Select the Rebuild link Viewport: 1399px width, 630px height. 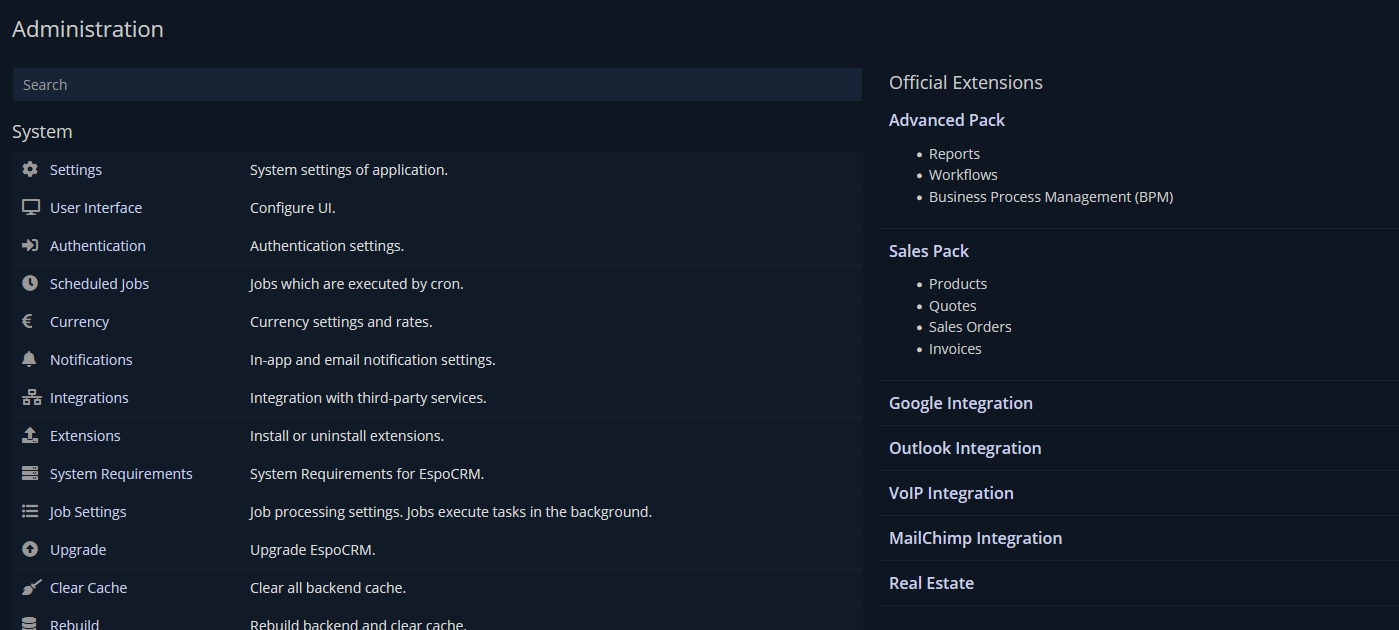(x=74, y=624)
